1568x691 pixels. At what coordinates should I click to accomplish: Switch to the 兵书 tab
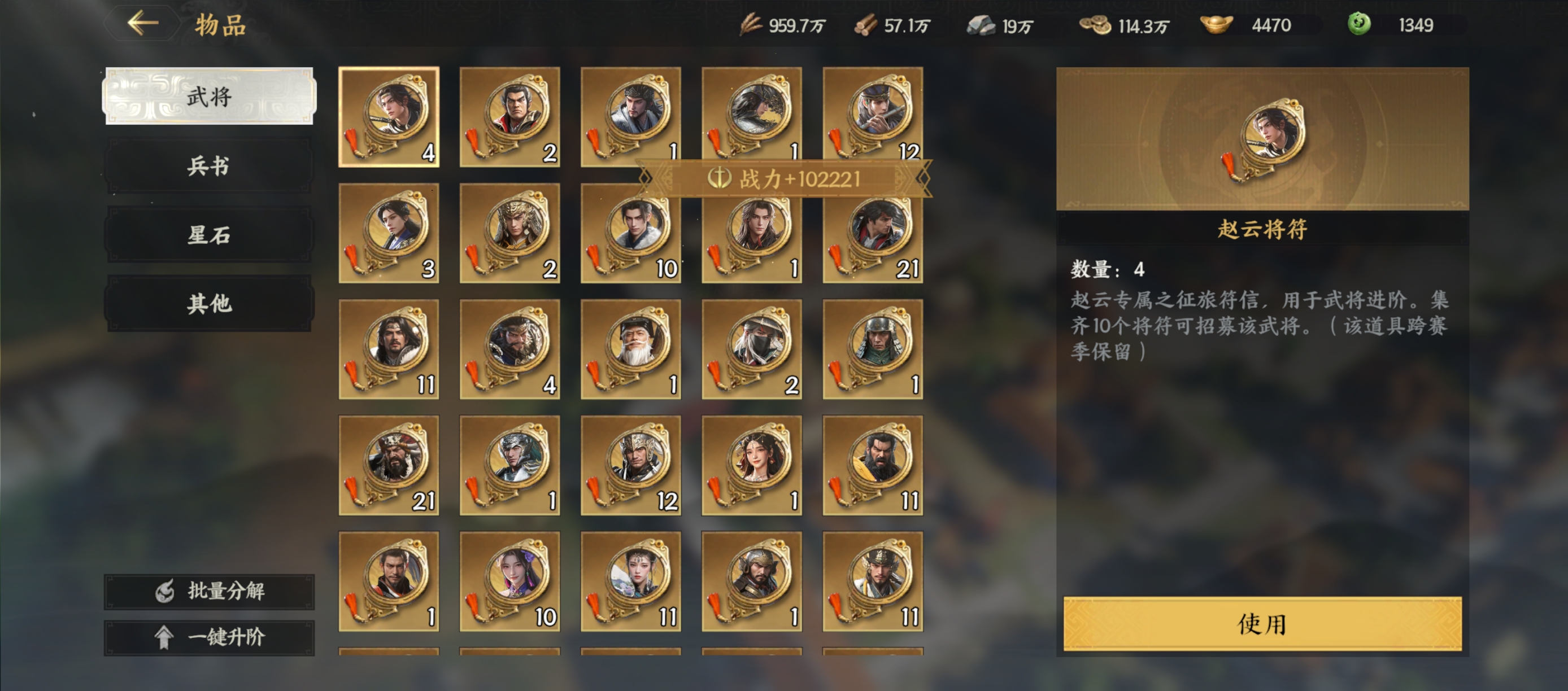point(210,165)
